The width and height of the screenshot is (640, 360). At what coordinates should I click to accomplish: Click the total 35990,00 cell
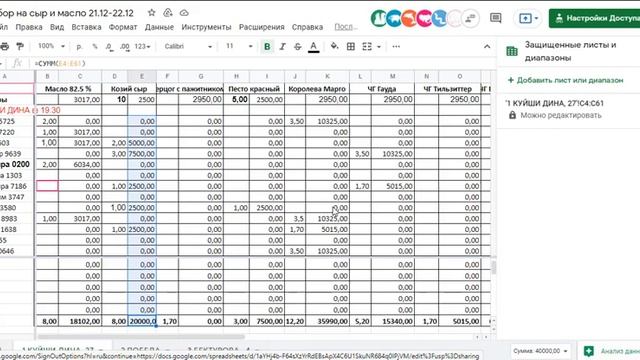point(328,321)
